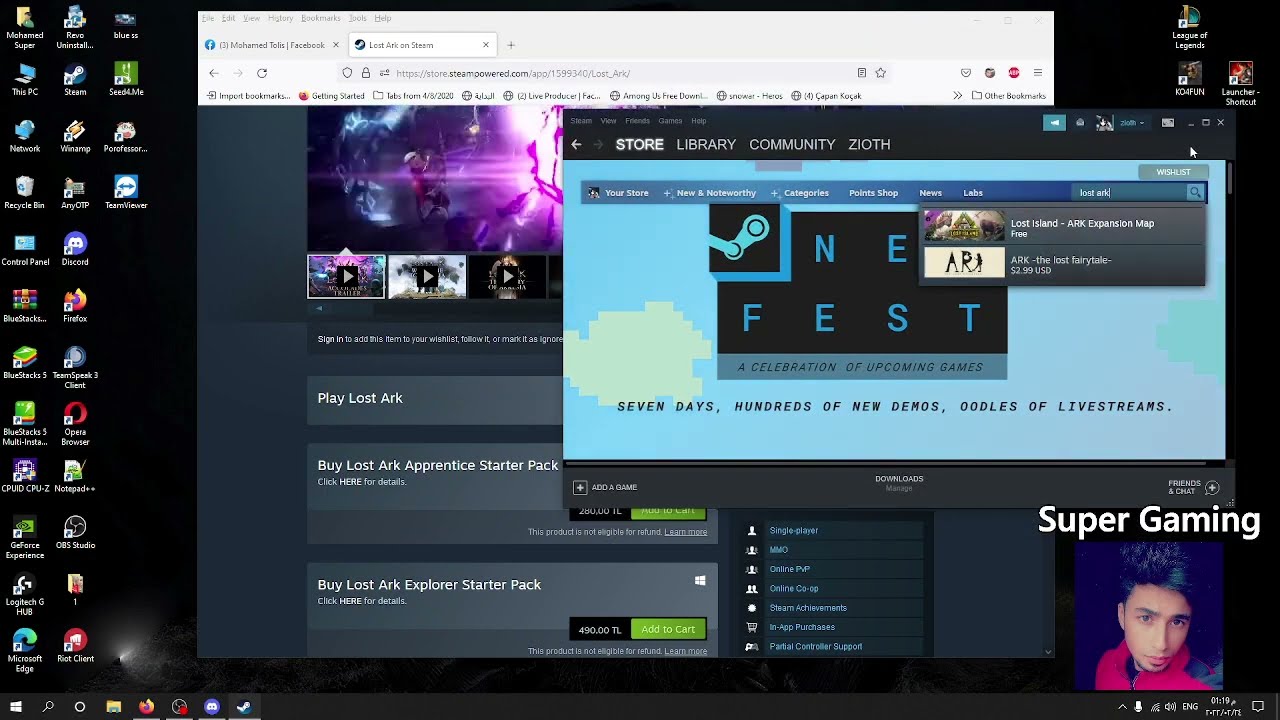This screenshot has width=1280, height=720.
Task: Open Riot Client desktop icon
Action: (75, 646)
